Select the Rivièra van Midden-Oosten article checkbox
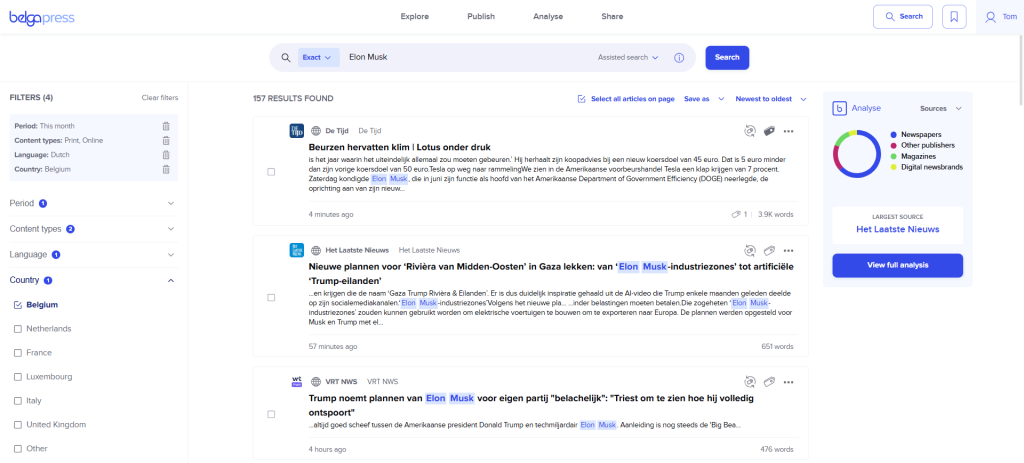 pyautogui.click(x=271, y=297)
